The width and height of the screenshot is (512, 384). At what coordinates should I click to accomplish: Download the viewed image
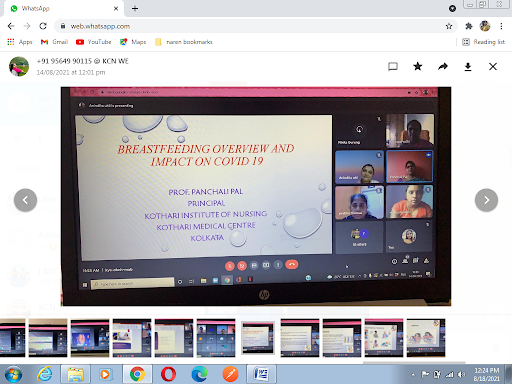pyautogui.click(x=468, y=67)
